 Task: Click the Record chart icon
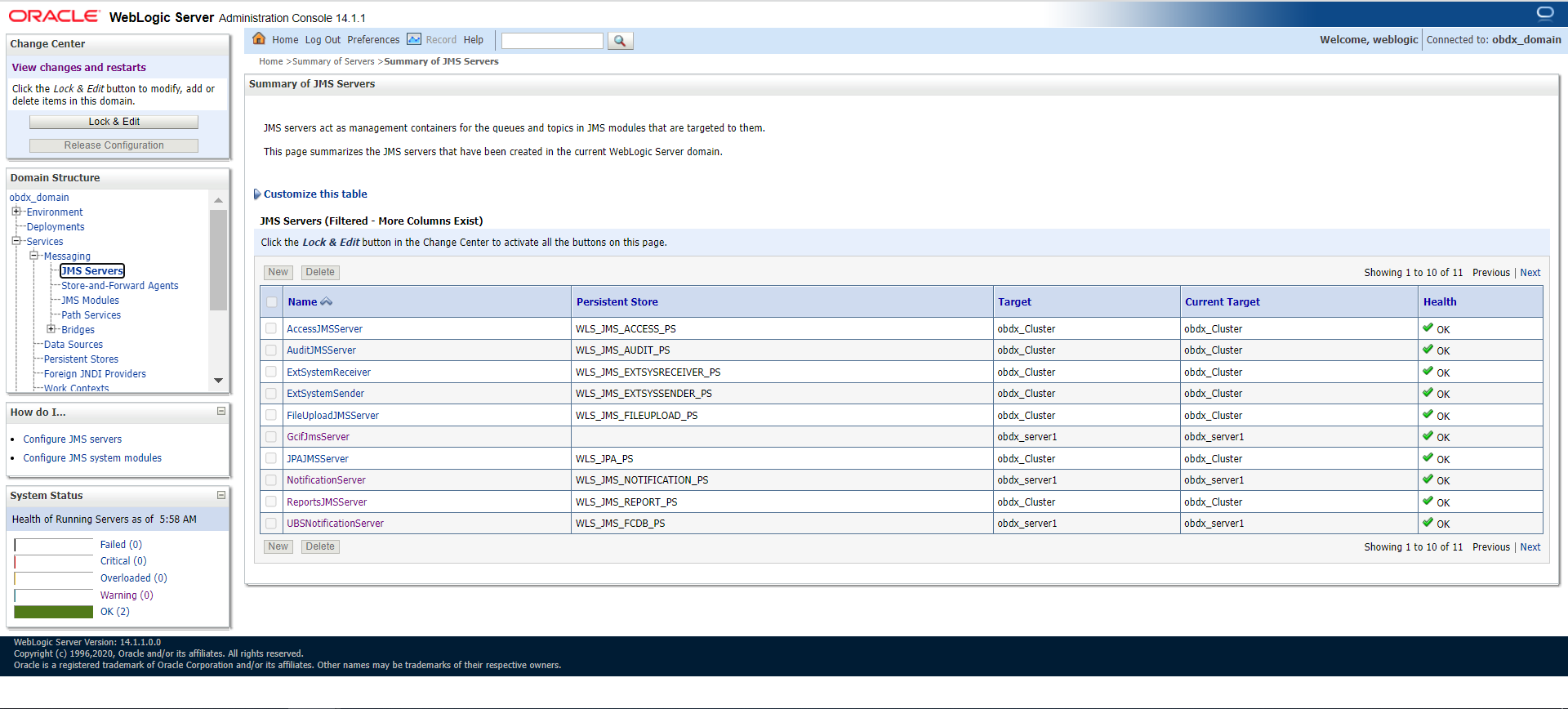click(x=414, y=39)
